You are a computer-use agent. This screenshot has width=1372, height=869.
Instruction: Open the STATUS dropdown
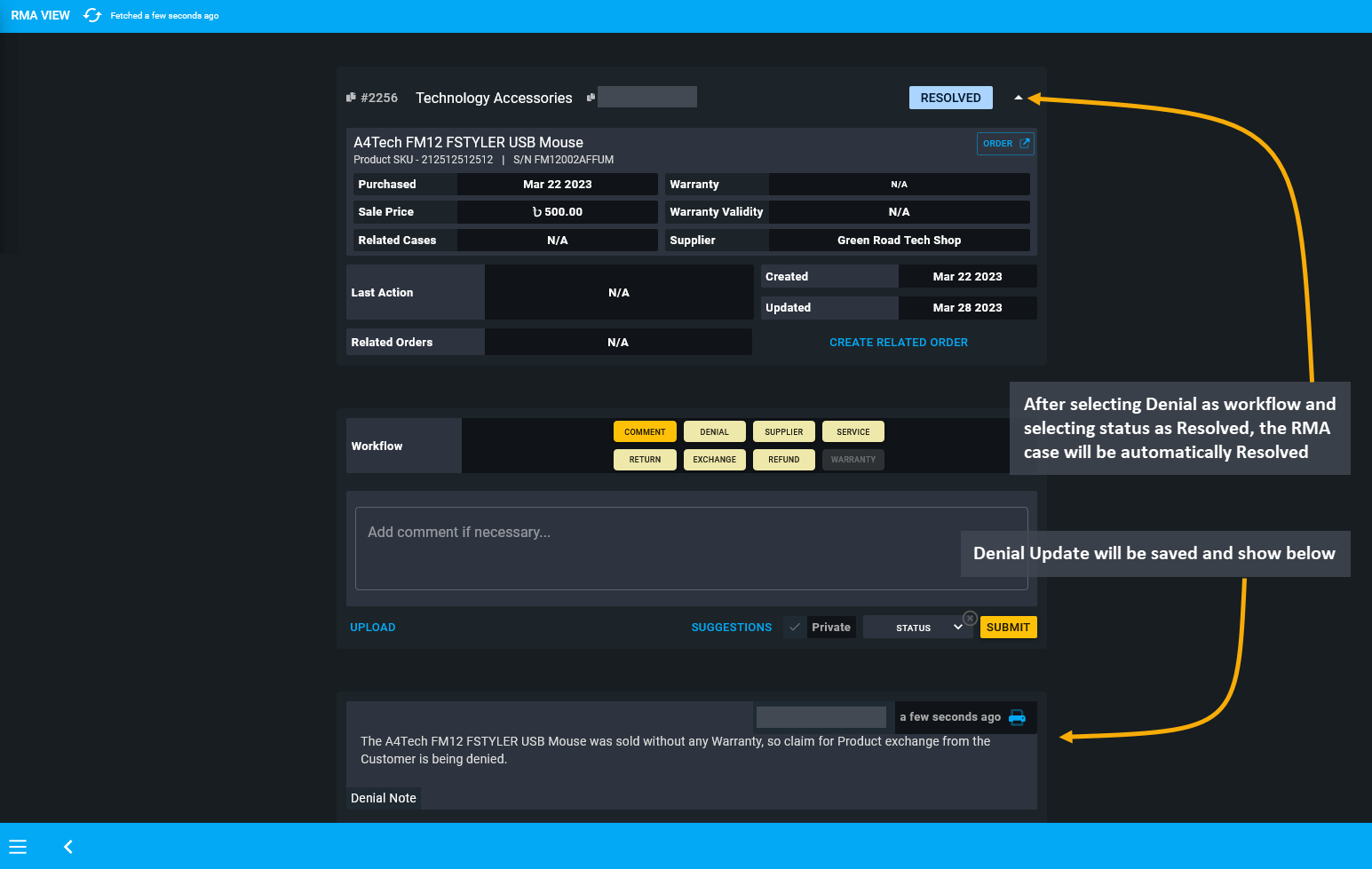tap(918, 628)
